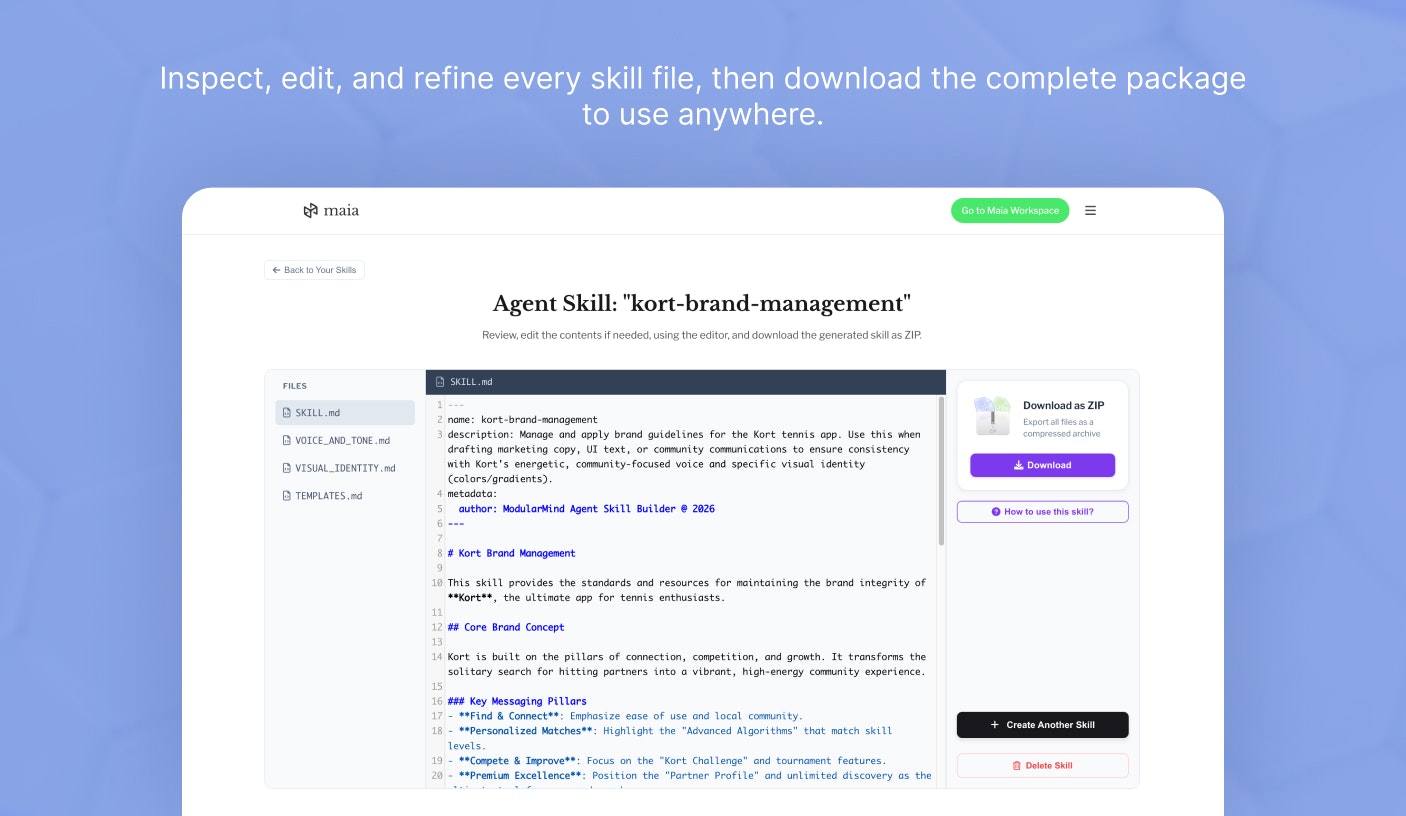Open How to use this skill help
This screenshot has width=1406, height=816.
tap(1042, 512)
